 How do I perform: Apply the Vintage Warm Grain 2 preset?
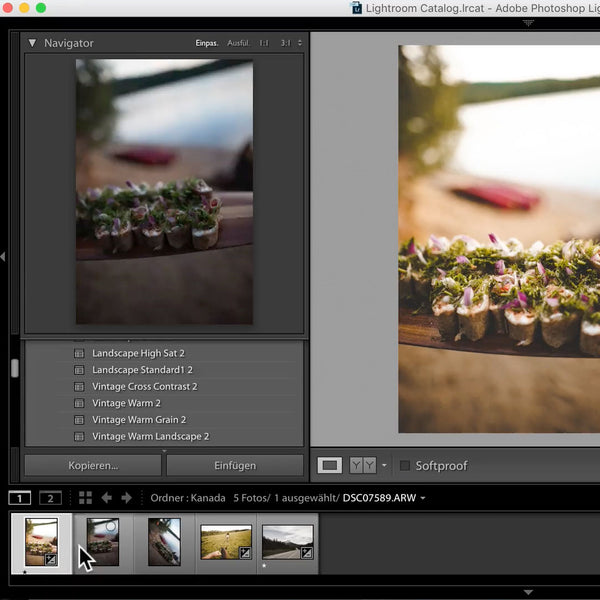click(139, 420)
